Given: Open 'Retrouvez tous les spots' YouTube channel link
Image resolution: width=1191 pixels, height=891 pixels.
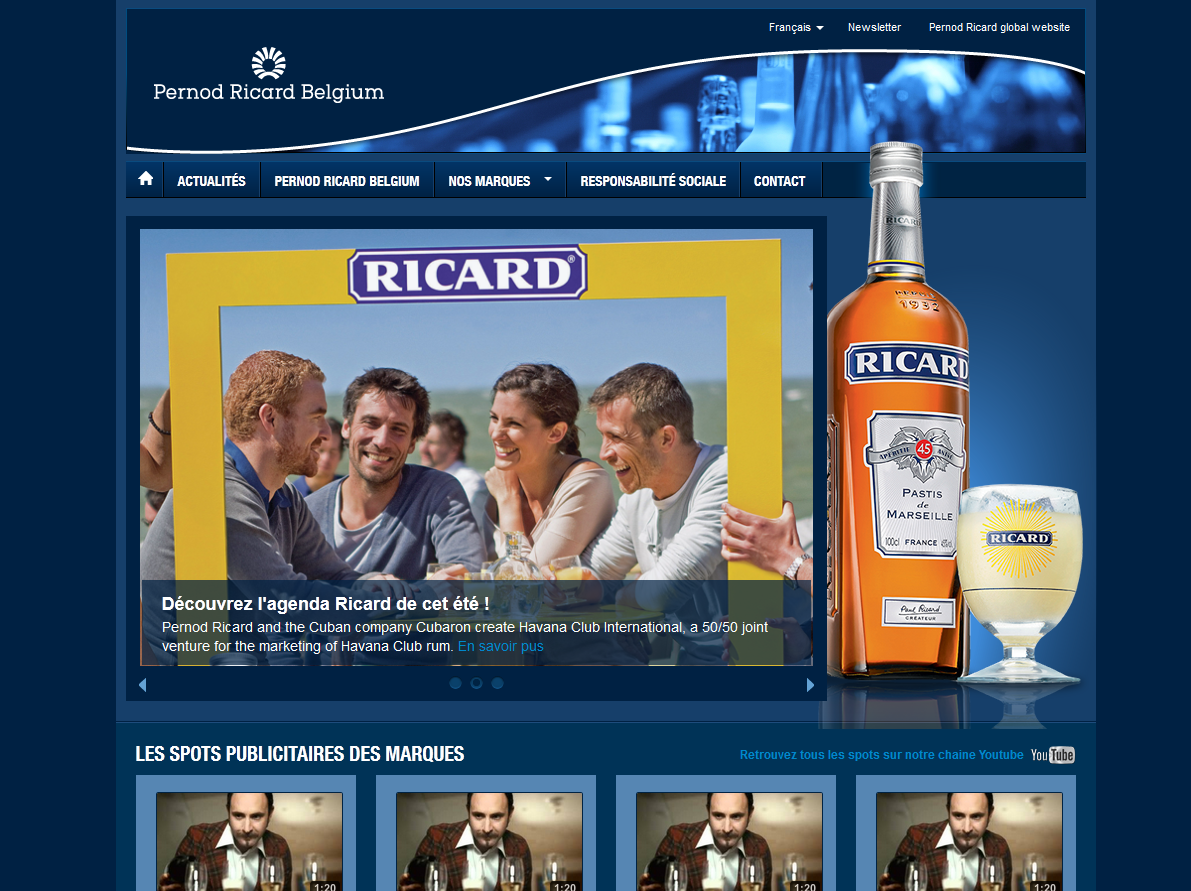Looking at the screenshot, I should (x=881, y=755).
